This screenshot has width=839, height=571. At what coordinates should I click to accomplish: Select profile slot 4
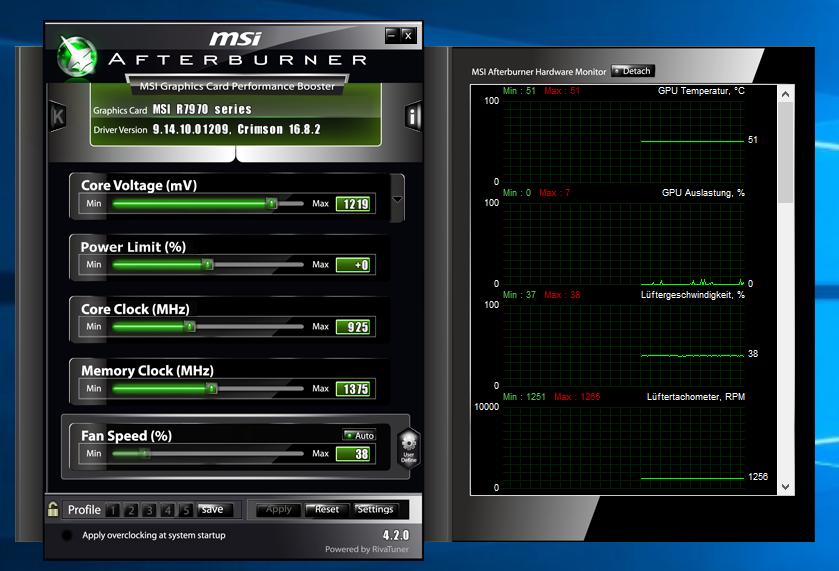(167, 510)
